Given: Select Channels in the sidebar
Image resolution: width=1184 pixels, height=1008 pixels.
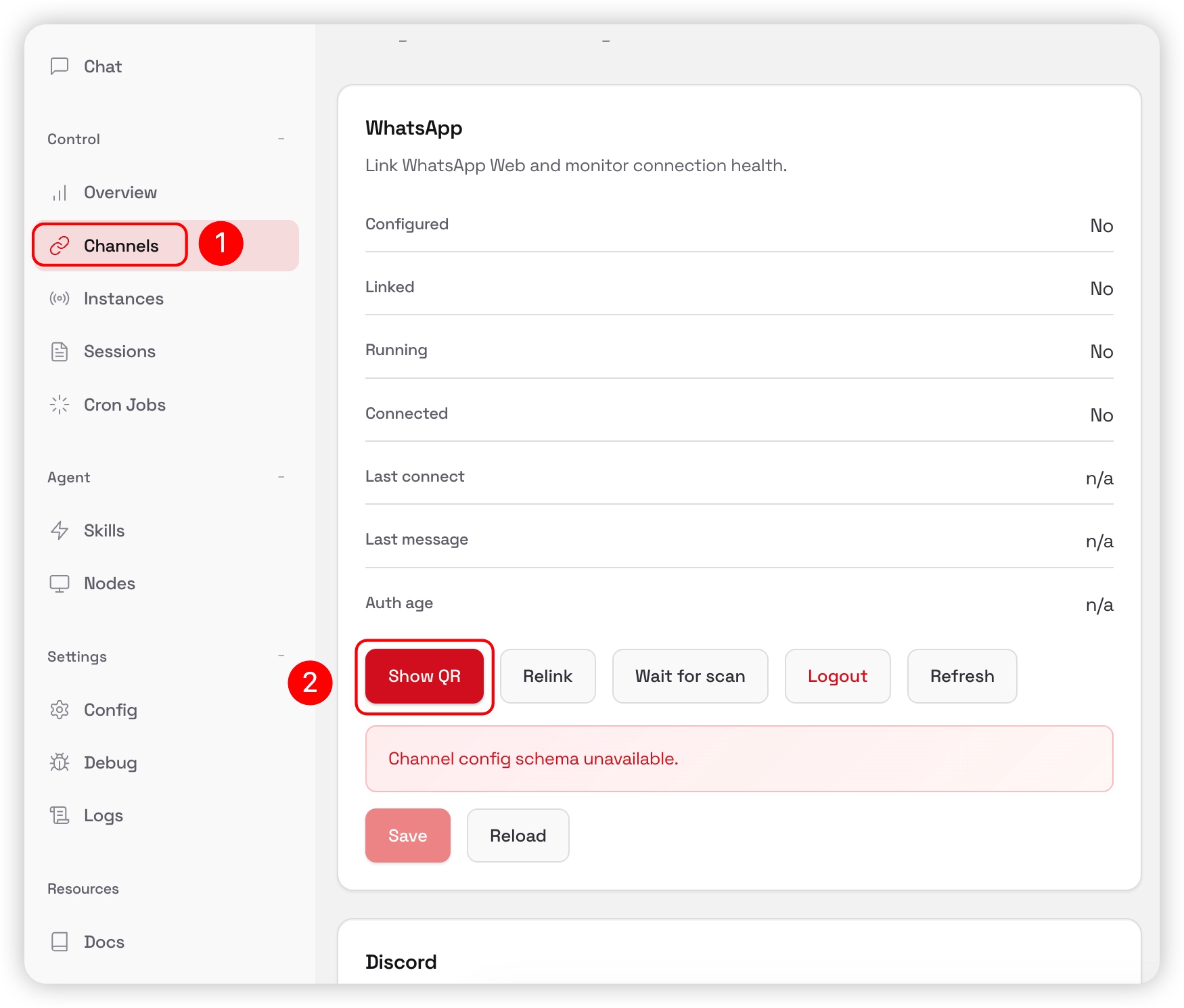Looking at the screenshot, I should pos(166,246).
